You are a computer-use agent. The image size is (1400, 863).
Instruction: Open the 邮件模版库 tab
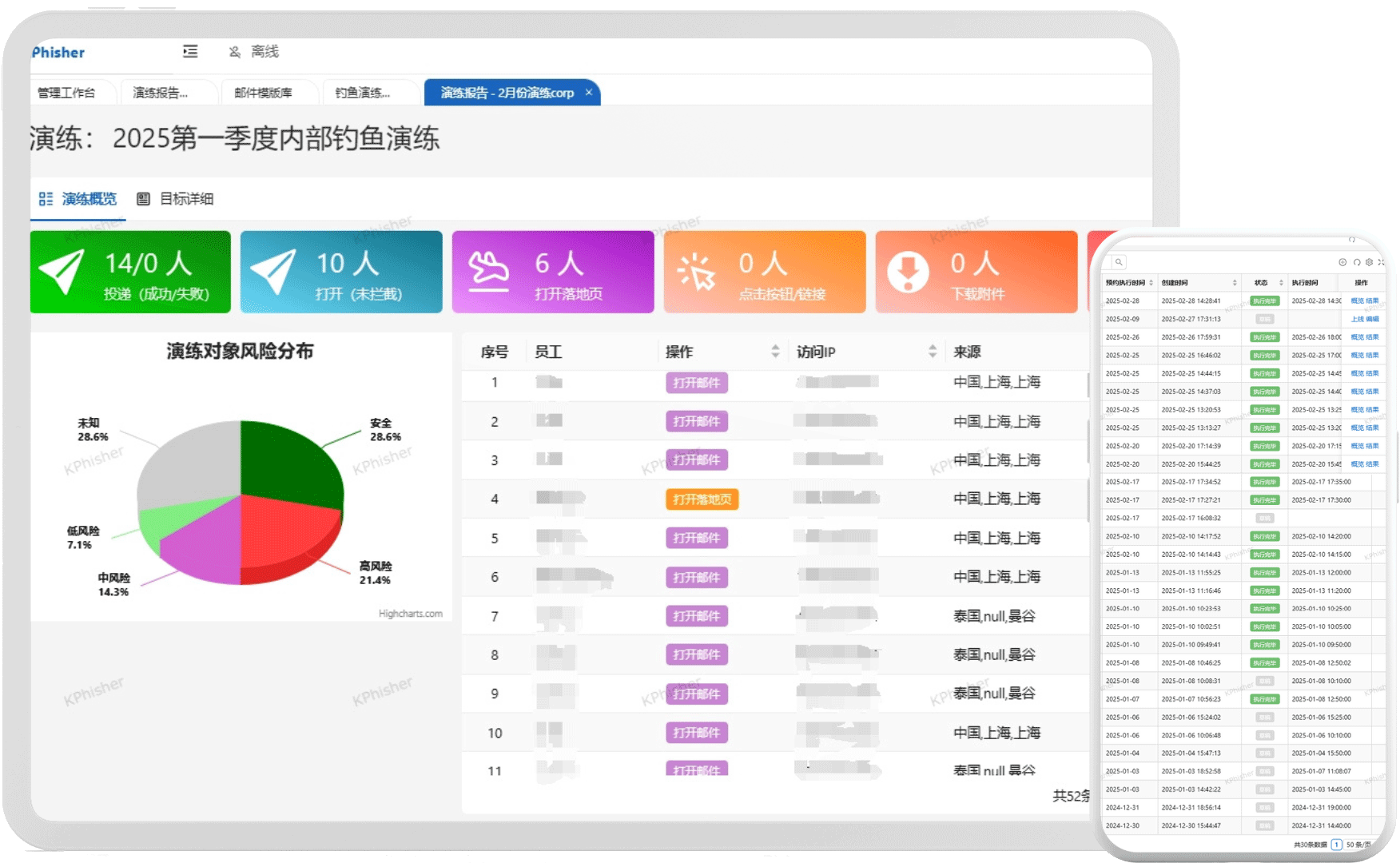coord(263,93)
